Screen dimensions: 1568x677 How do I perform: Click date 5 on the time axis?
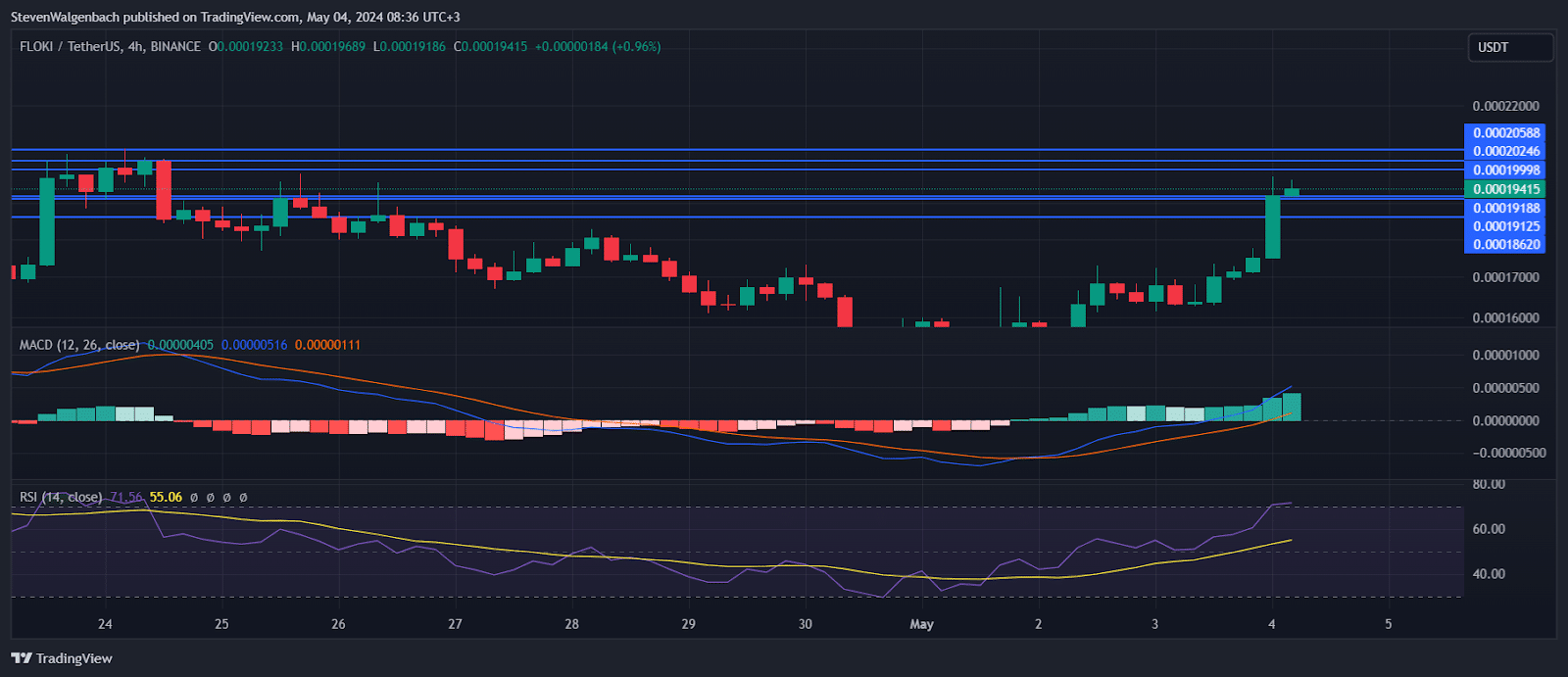pos(1388,624)
